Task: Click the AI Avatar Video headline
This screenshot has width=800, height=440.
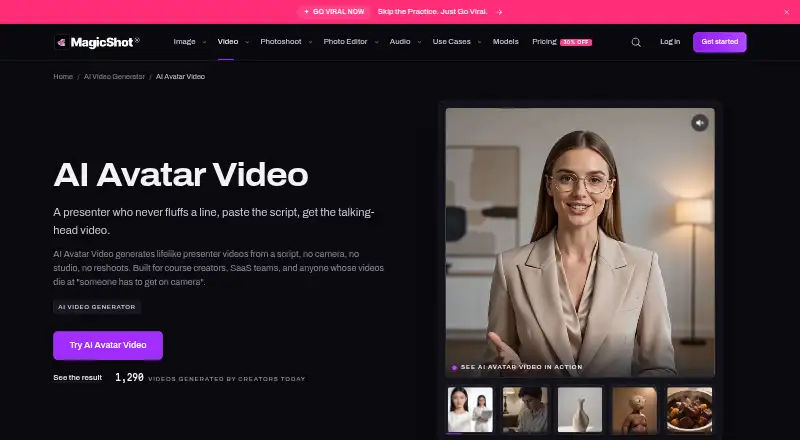Action: (181, 175)
